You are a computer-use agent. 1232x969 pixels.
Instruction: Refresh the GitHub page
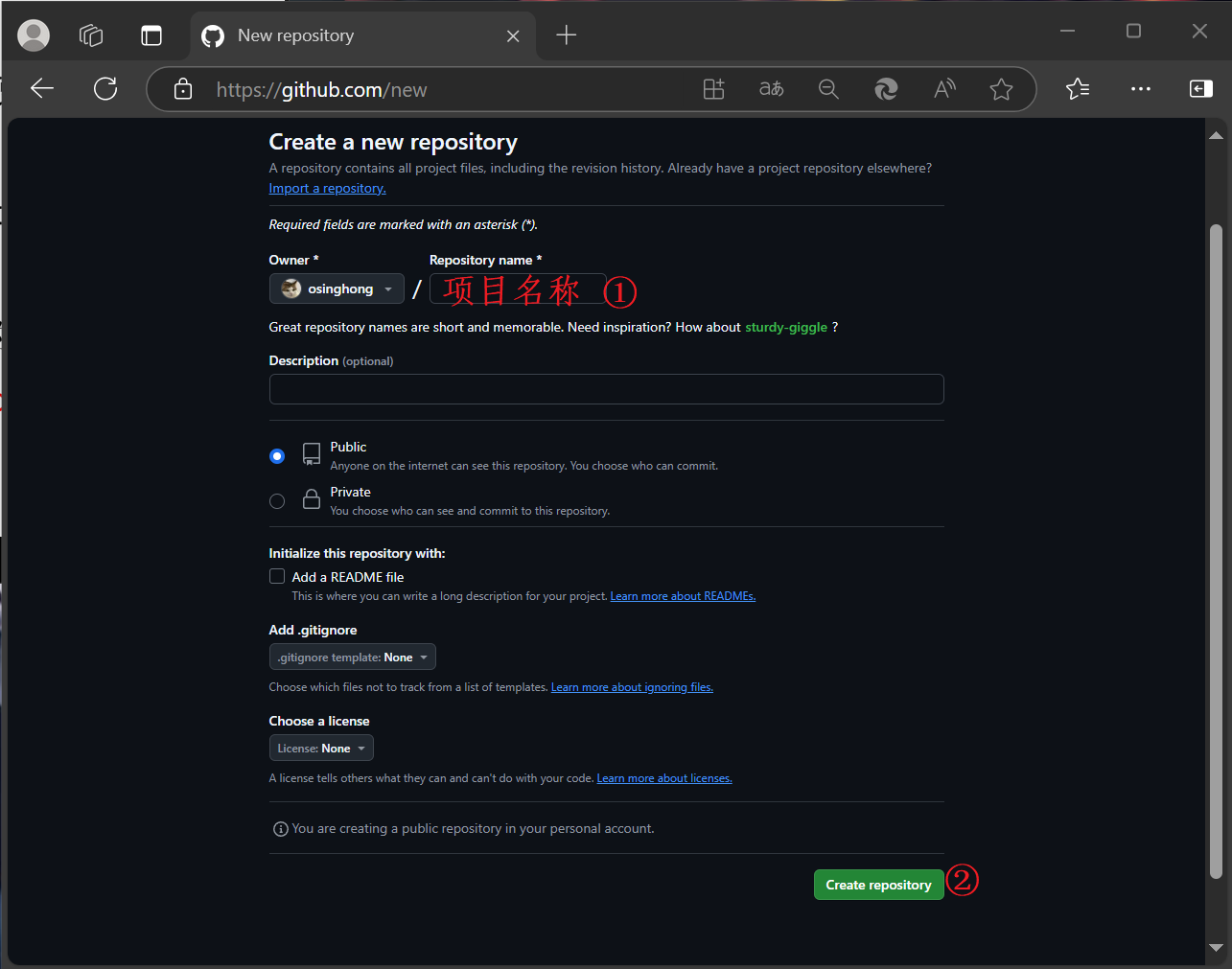coord(105,89)
